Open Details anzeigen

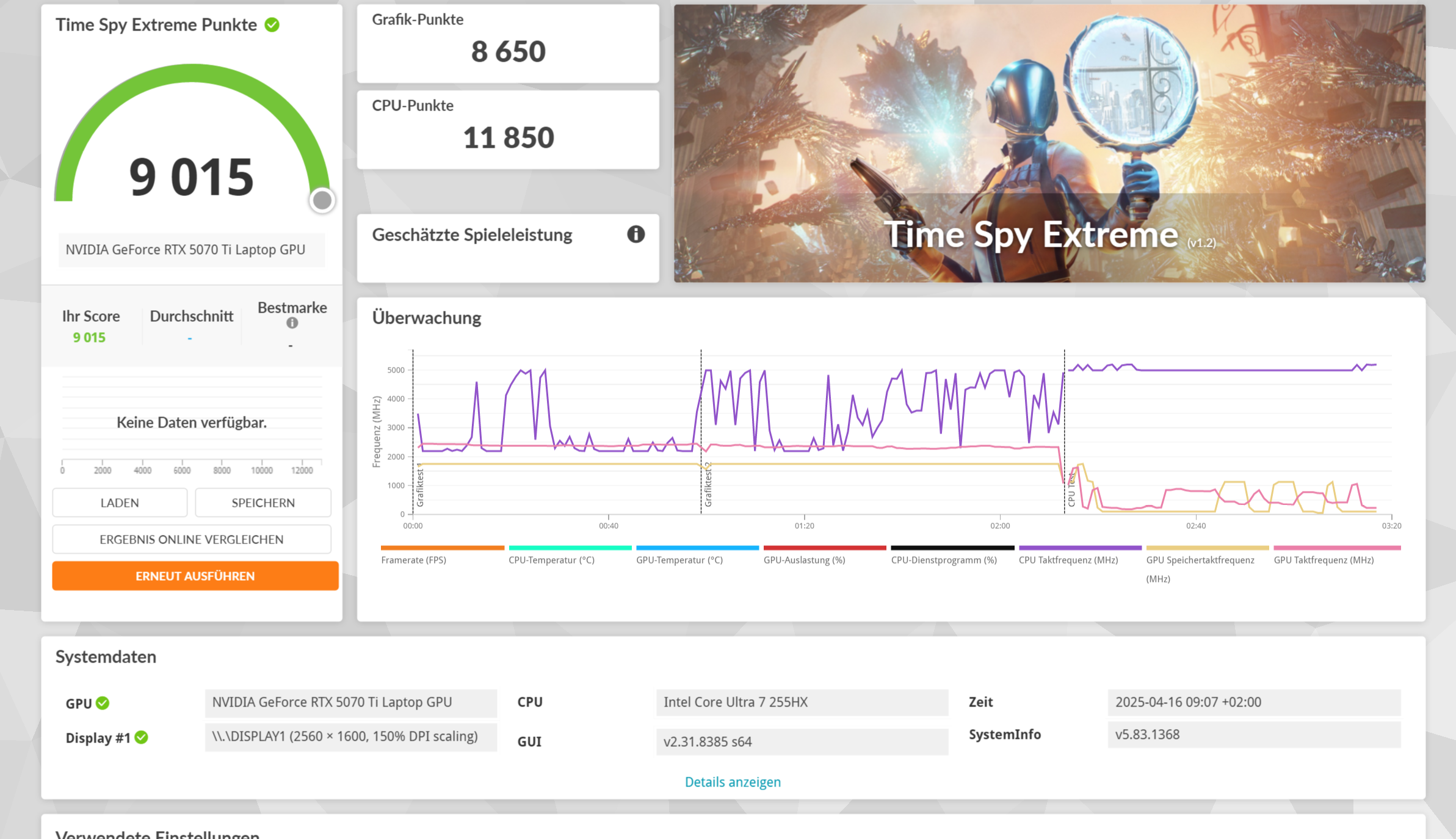(733, 782)
